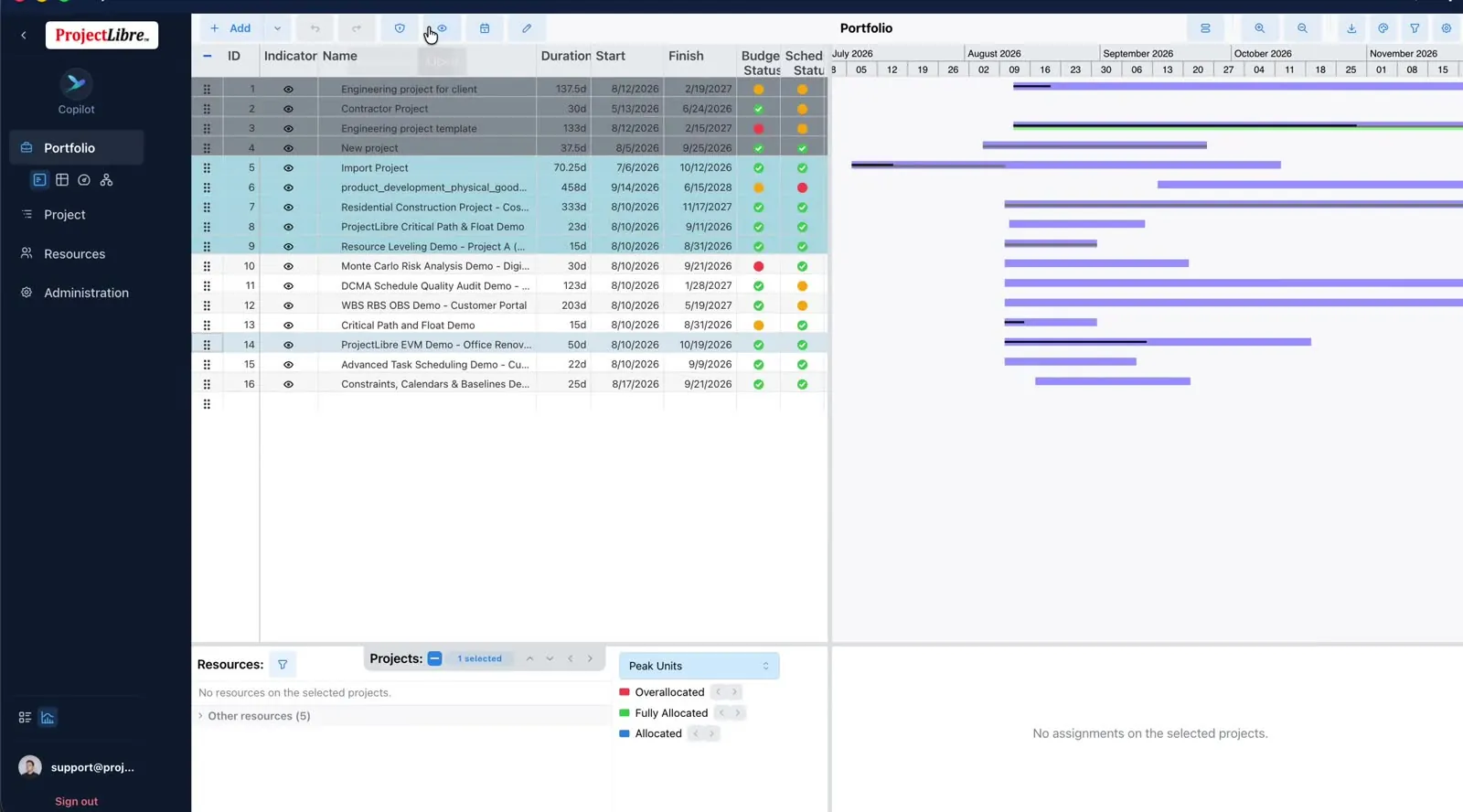Open the hierarchy tree view icon
This screenshot has height=812, width=1463.
tap(106, 180)
